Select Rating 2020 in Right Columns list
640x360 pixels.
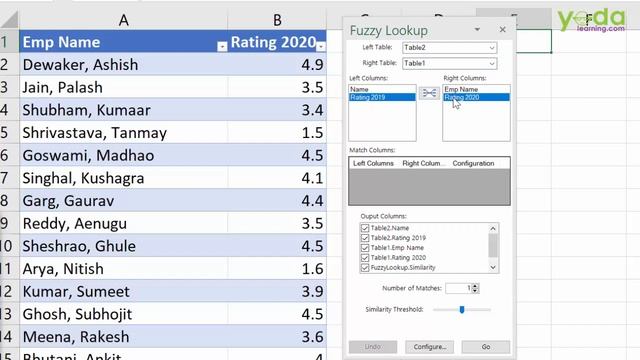click(476, 97)
